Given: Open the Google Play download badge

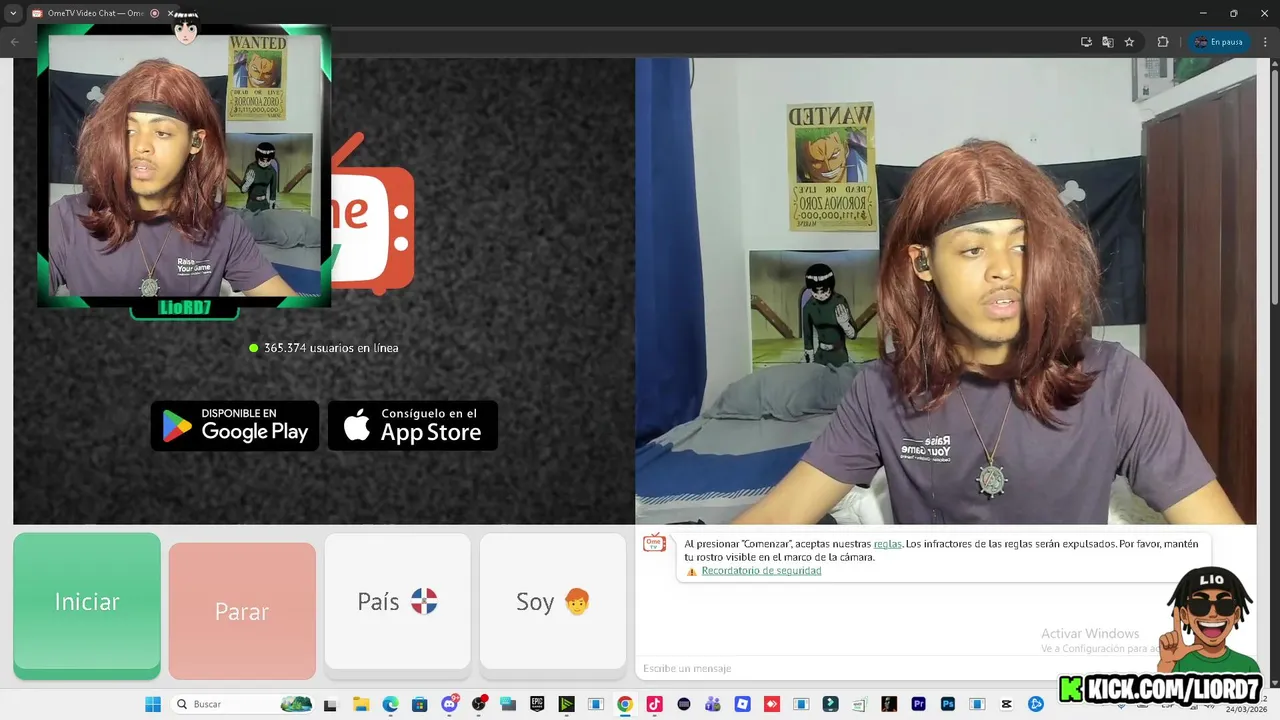Looking at the screenshot, I should click(x=235, y=426).
